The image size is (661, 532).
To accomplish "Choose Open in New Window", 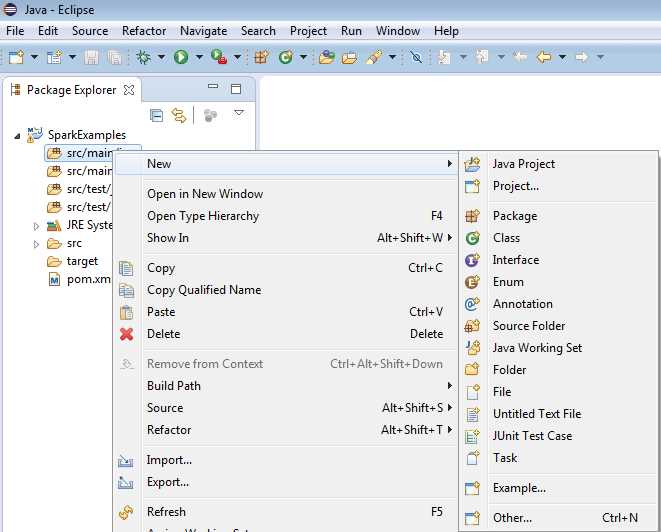I will (x=287, y=194).
